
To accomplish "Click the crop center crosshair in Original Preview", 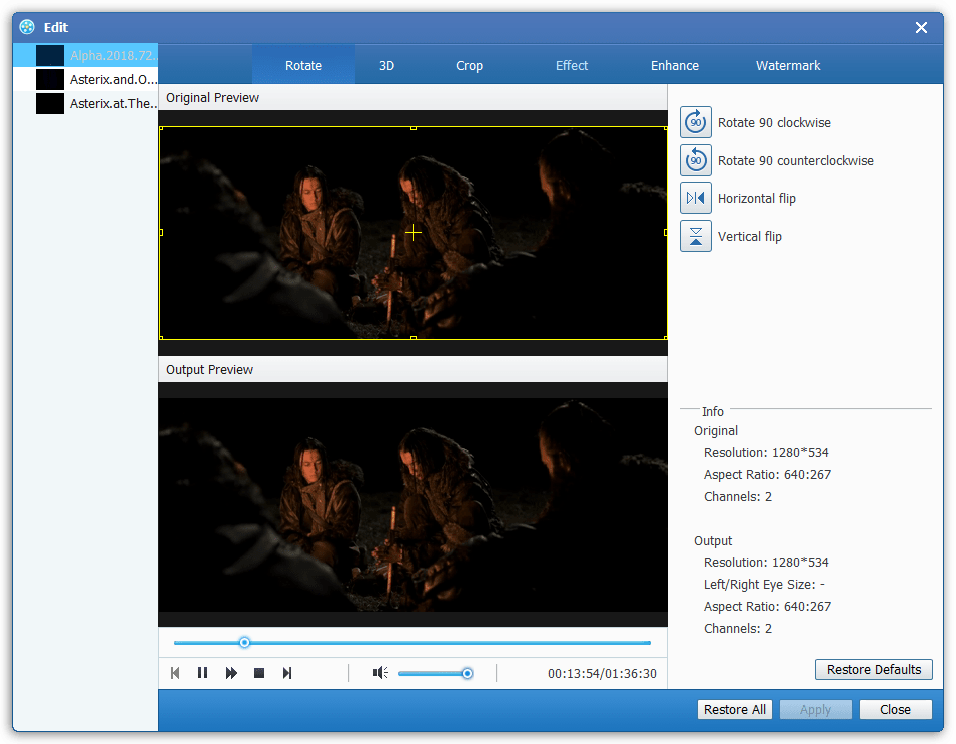I will pyautogui.click(x=413, y=232).
